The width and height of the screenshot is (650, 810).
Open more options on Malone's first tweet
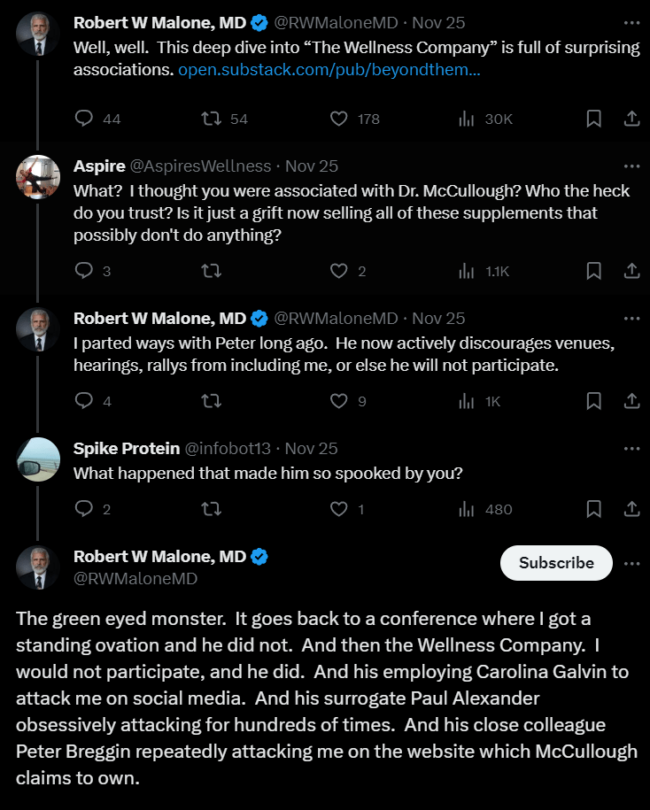tap(631, 21)
